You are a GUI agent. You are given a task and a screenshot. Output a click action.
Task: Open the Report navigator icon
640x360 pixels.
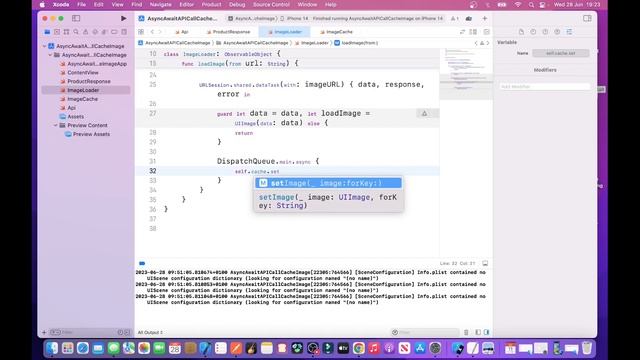coord(124,32)
